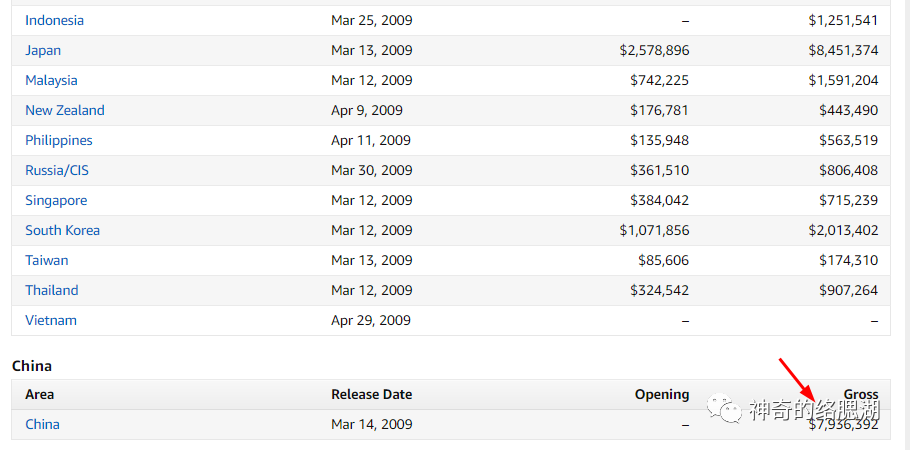
Task: Open the Taiwan area link
Action: [46, 260]
